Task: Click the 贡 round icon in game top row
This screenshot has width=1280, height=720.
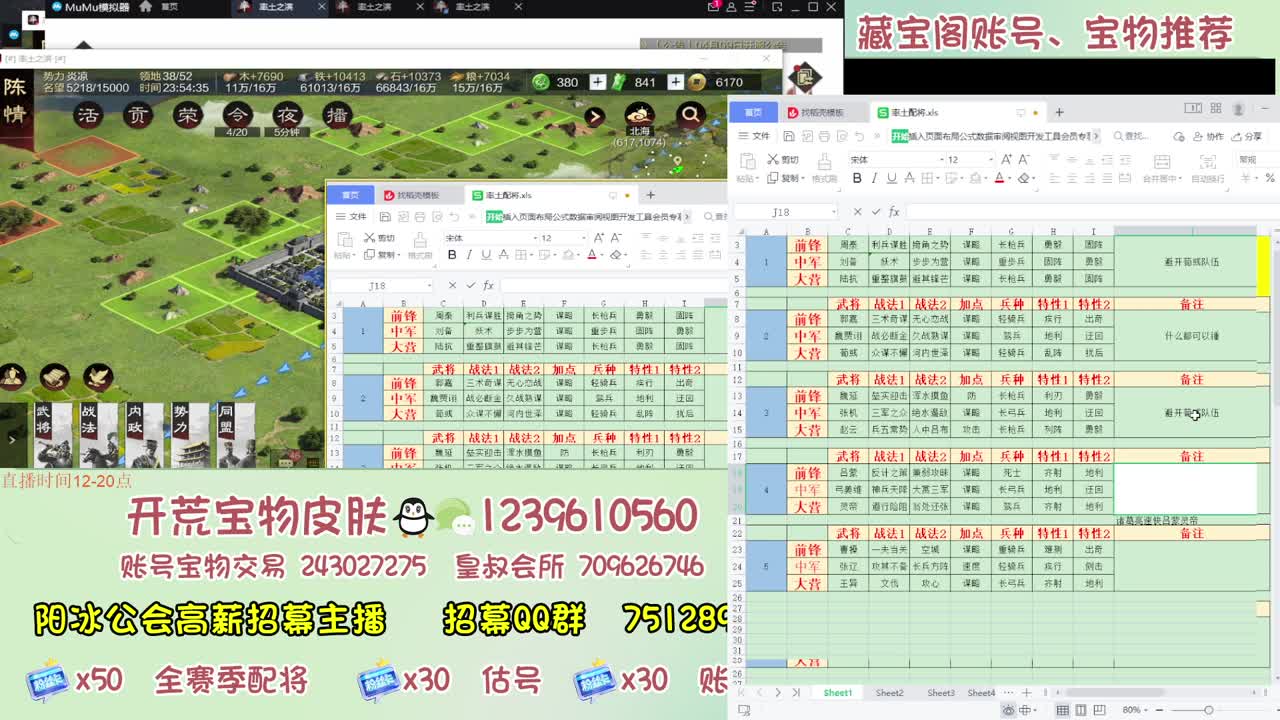Action: 139,116
